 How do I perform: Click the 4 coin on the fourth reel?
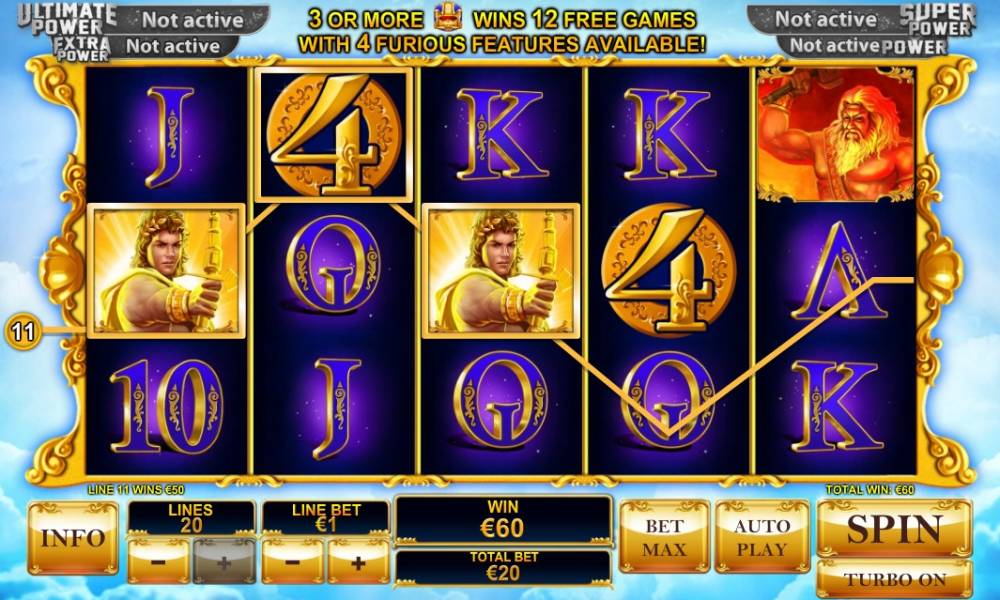pyautogui.click(x=668, y=270)
